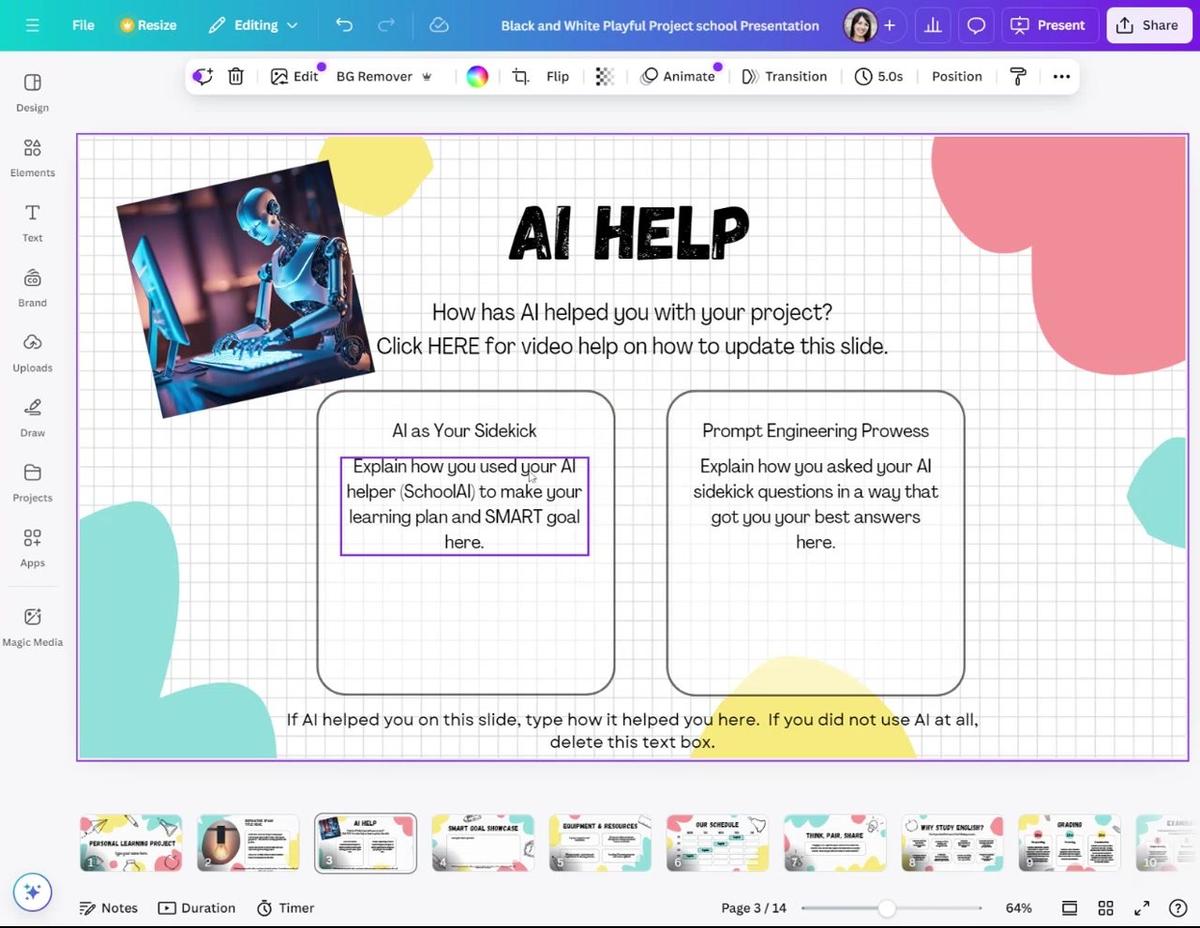Viewport: 1200px width, 928px height.
Task: Select the 'Prompt Engineering Prowess' heading
Action: [815, 431]
